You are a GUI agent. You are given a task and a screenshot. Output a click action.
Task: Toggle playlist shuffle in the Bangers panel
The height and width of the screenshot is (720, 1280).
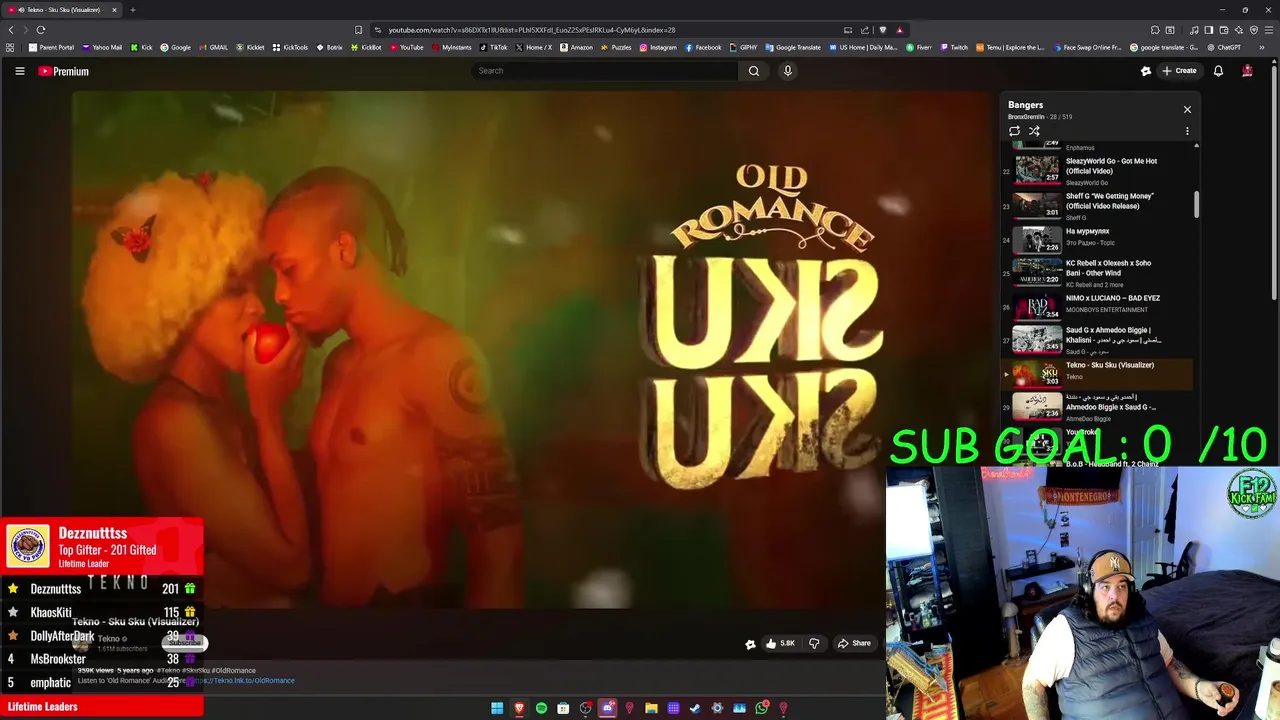(1034, 131)
